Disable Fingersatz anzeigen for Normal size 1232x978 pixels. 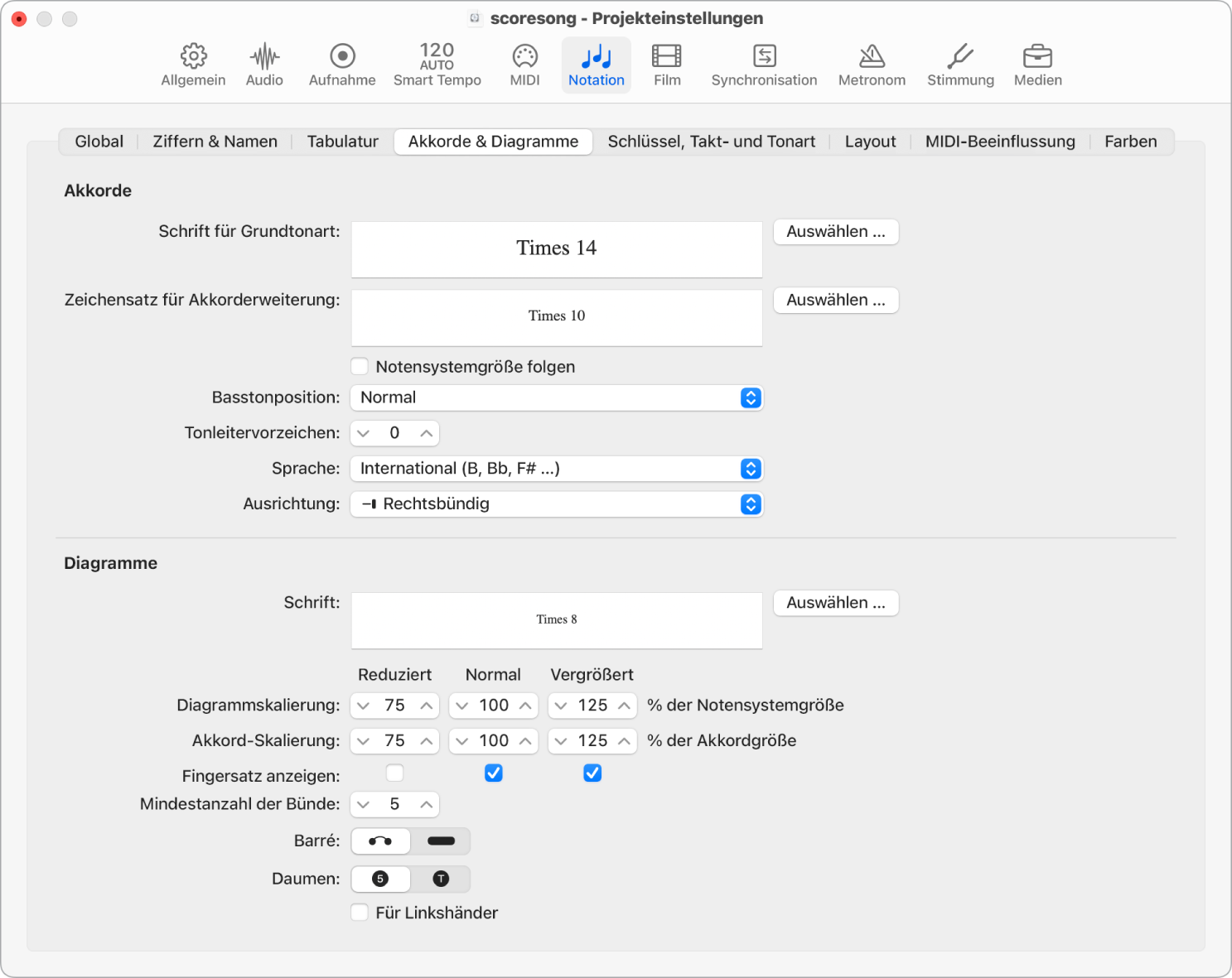(x=493, y=773)
